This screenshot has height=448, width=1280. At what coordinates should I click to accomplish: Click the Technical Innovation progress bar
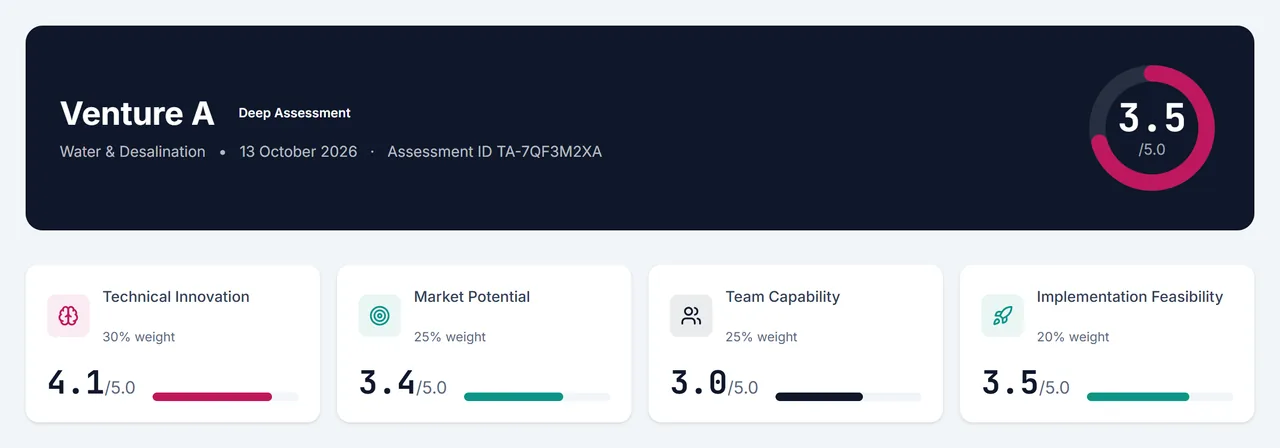click(x=225, y=397)
